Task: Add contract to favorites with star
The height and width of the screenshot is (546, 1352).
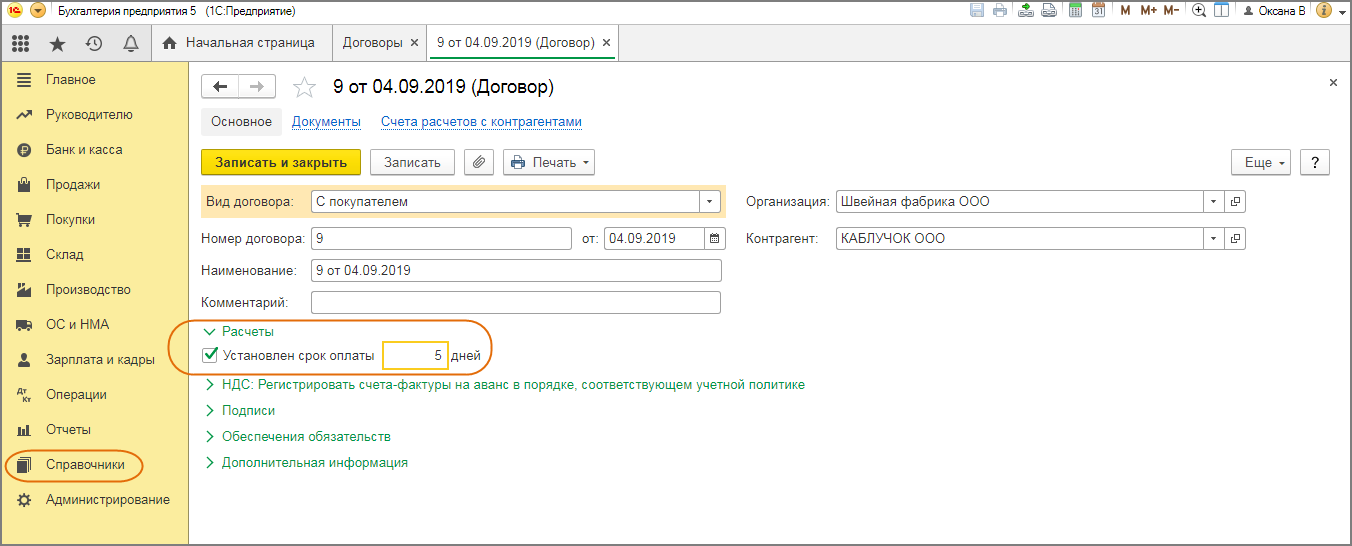Action: coord(304,88)
